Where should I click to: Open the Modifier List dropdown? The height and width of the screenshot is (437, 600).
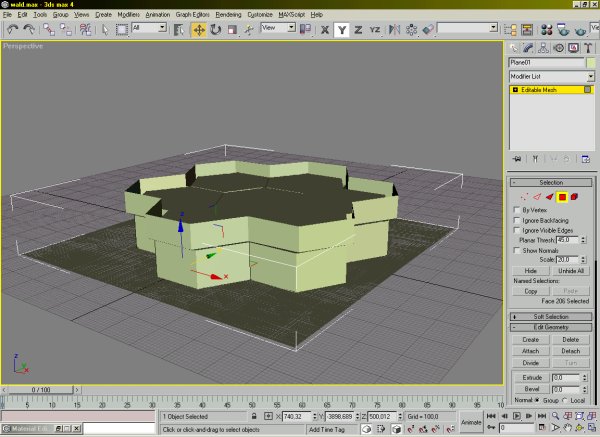pos(552,76)
